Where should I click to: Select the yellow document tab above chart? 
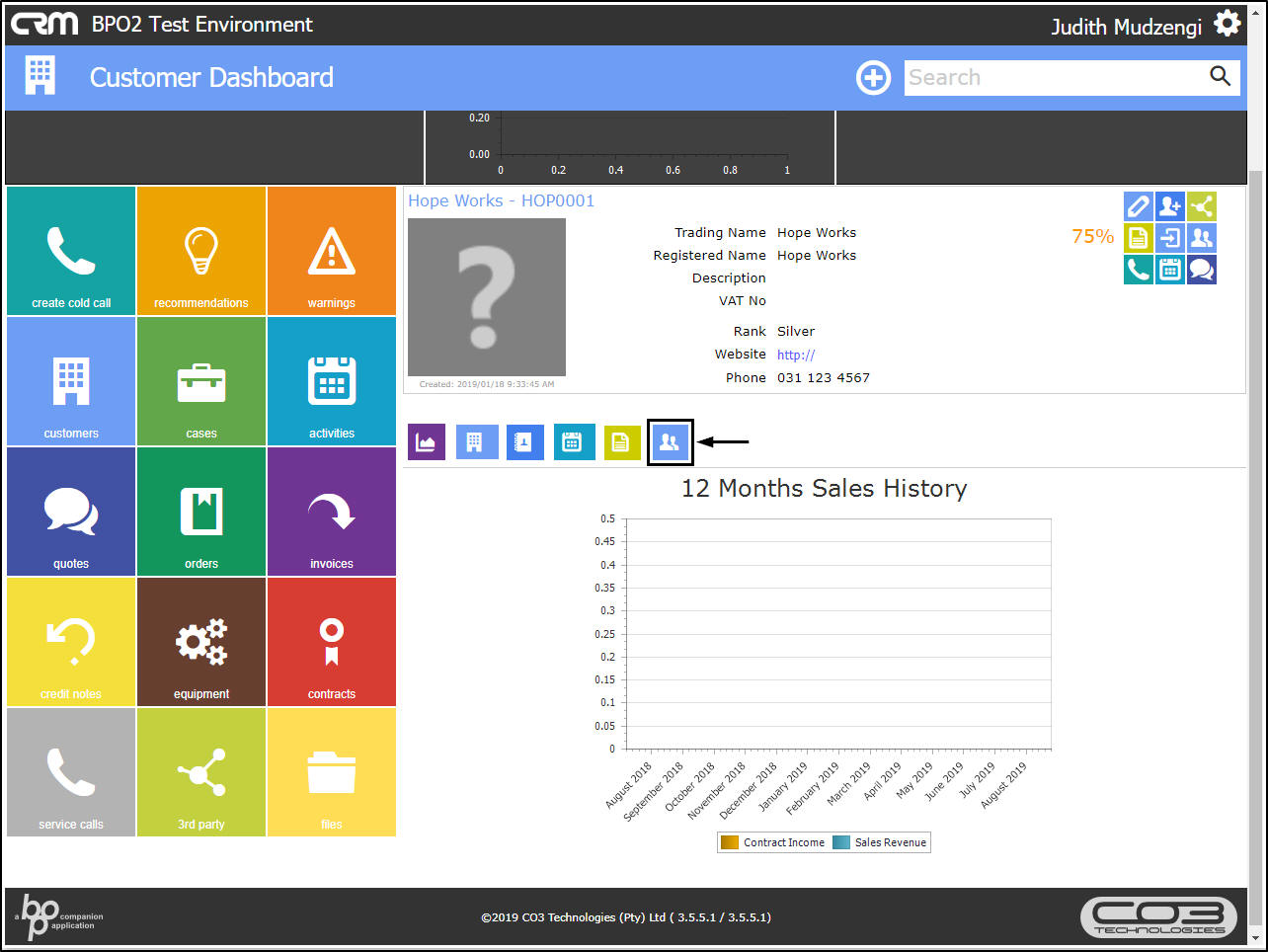(x=622, y=442)
